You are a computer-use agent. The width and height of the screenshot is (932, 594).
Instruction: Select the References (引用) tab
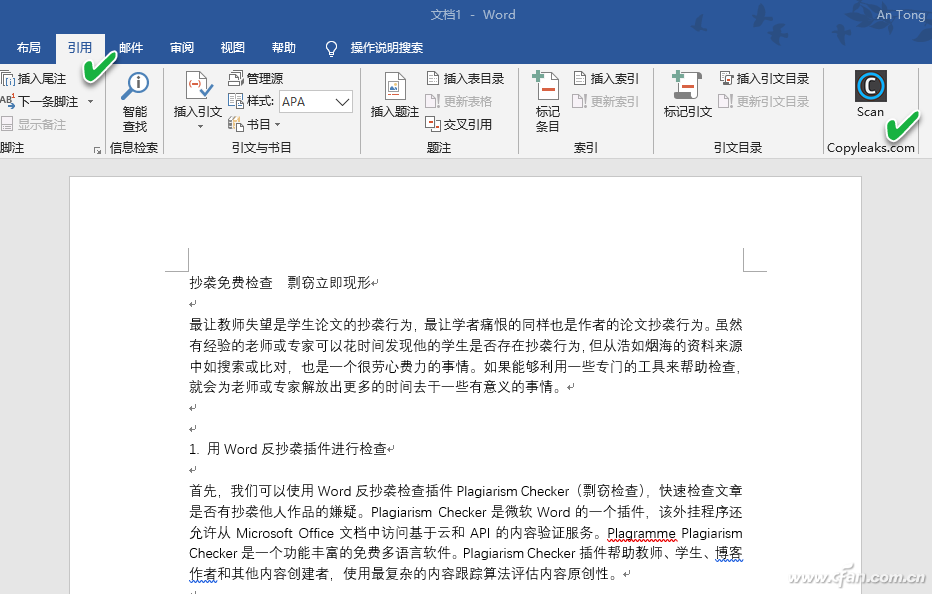(x=80, y=48)
